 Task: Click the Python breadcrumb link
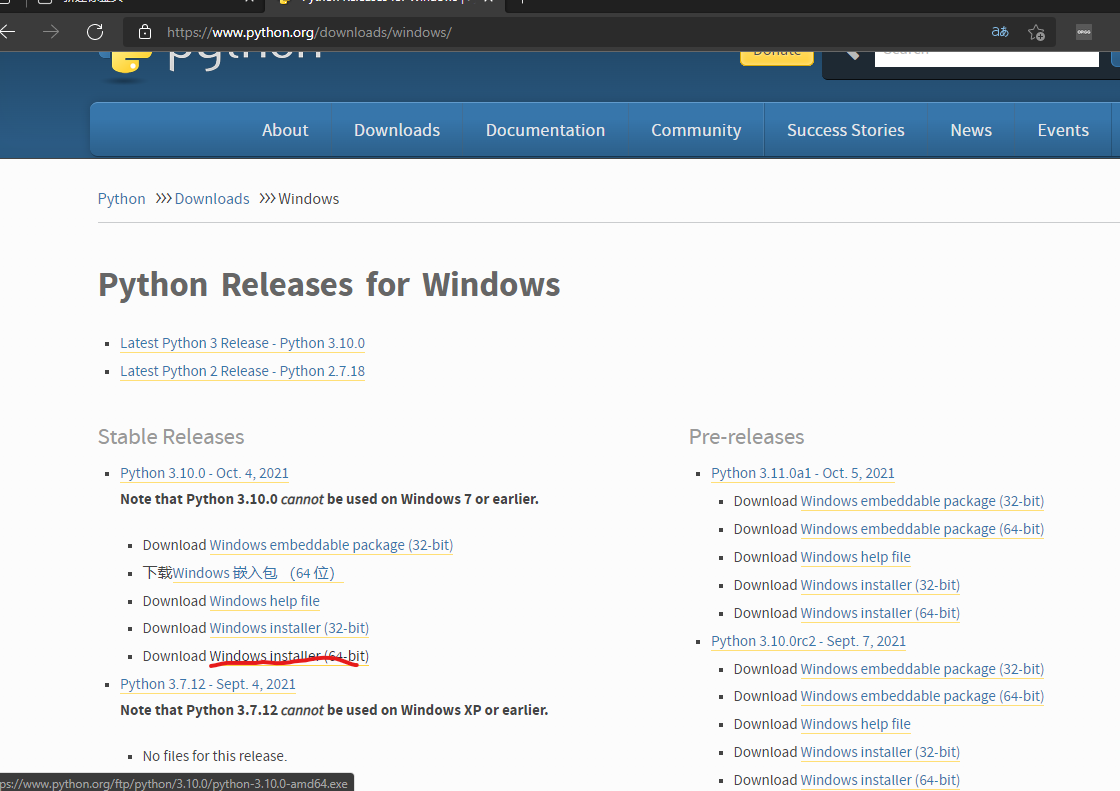pyautogui.click(x=121, y=199)
